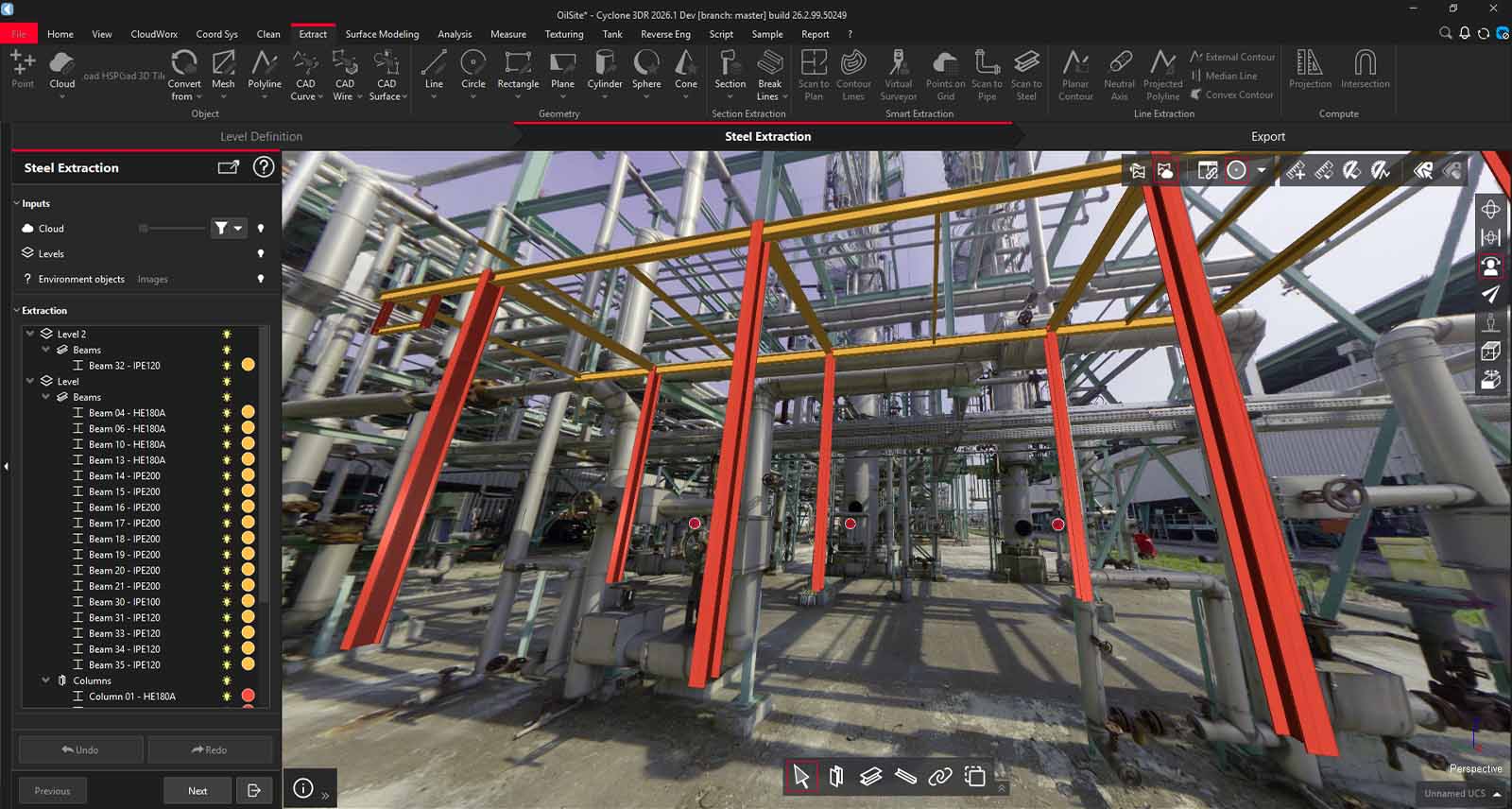Open the Surface Modeling ribbon tab
Image resolution: width=1512 pixels, height=809 pixels.
pos(382,34)
